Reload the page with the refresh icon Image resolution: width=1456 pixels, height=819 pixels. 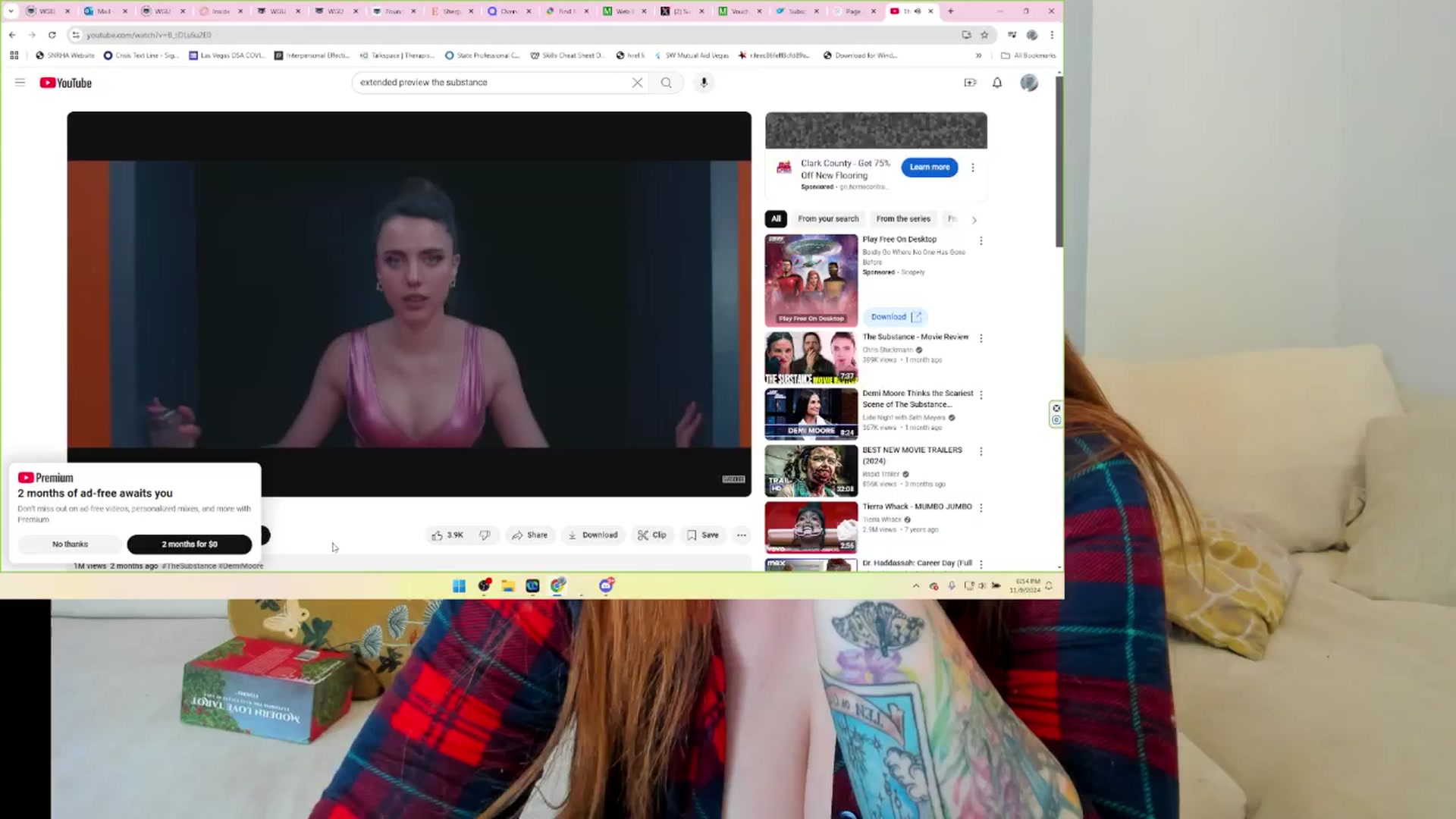[52, 35]
